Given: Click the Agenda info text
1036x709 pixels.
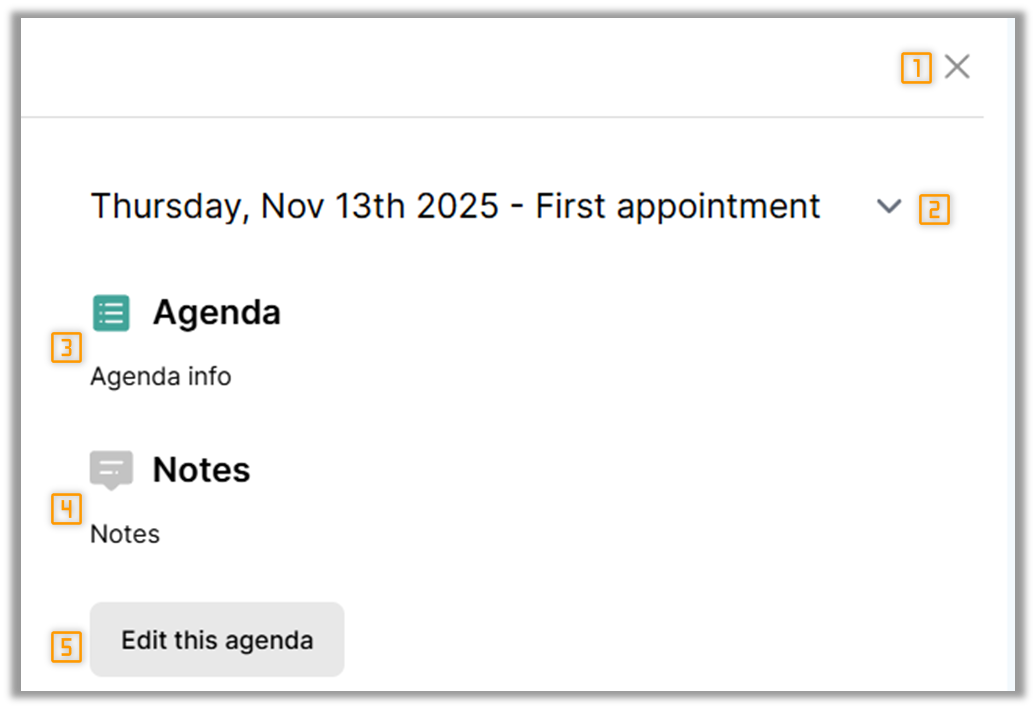Looking at the screenshot, I should 160,377.
